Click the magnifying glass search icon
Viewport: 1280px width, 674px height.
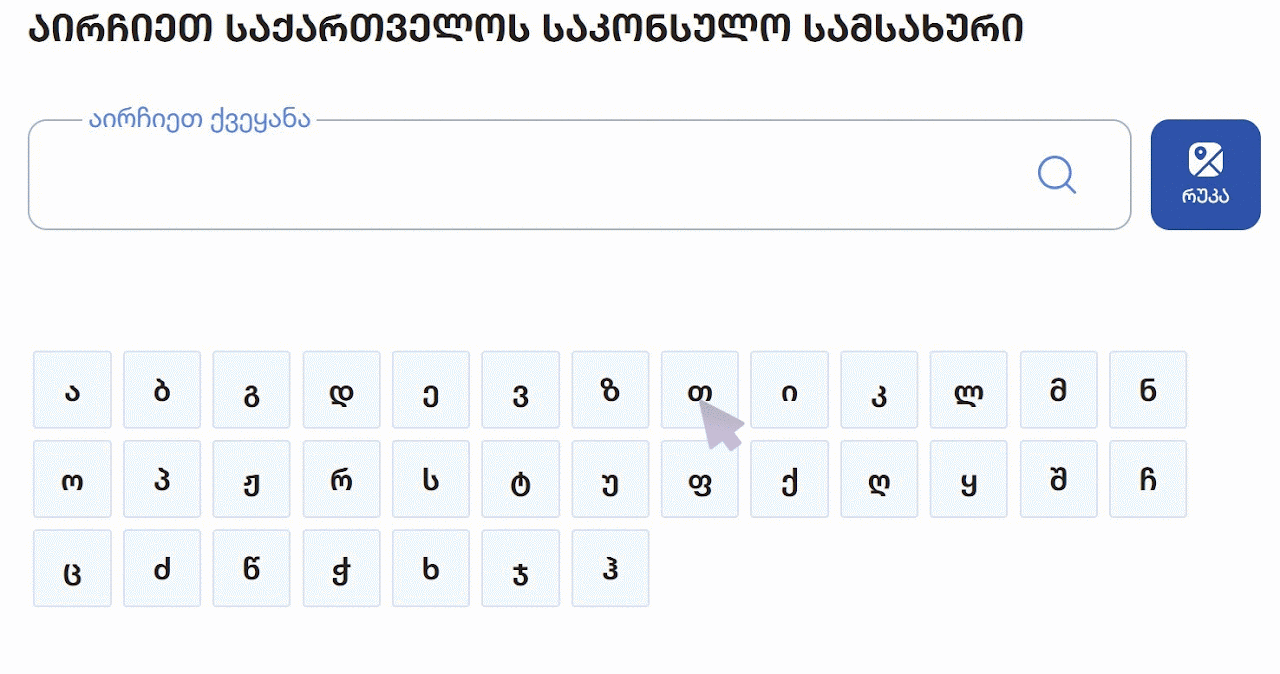point(1057,175)
